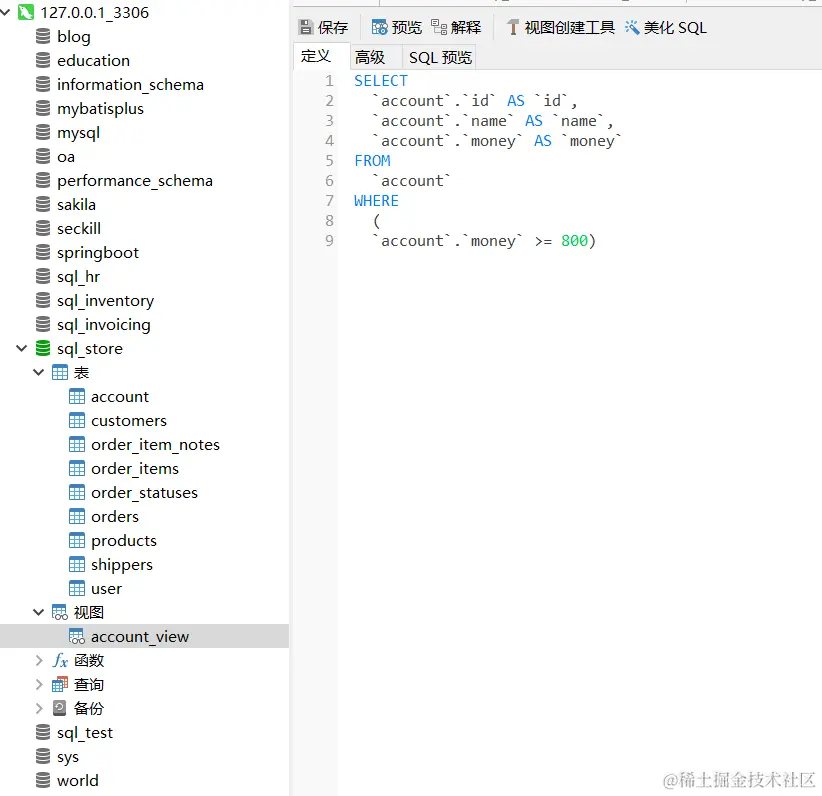Select the seckill database
This screenshot has height=796, width=822.
(x=79, y=228)
